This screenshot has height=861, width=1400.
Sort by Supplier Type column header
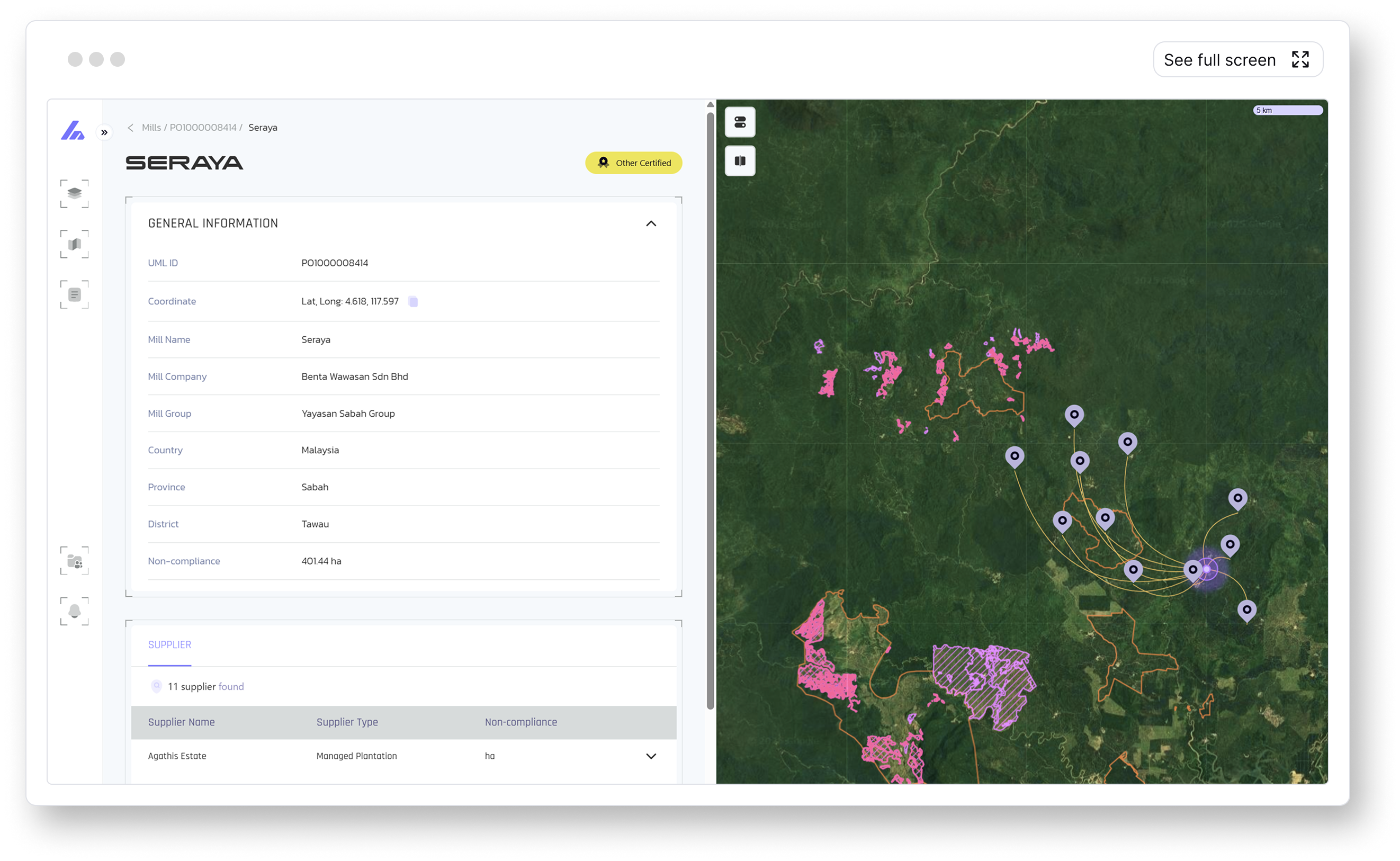tap(347, 722)
